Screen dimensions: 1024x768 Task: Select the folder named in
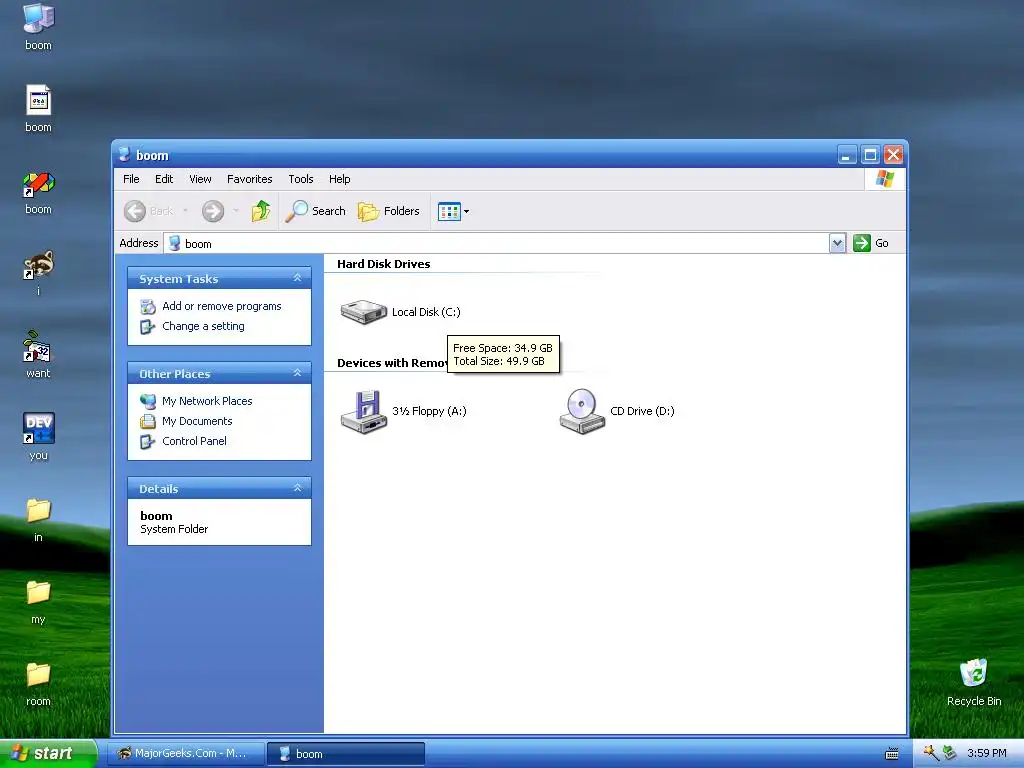pyautogui.click(x=39, y=511)
